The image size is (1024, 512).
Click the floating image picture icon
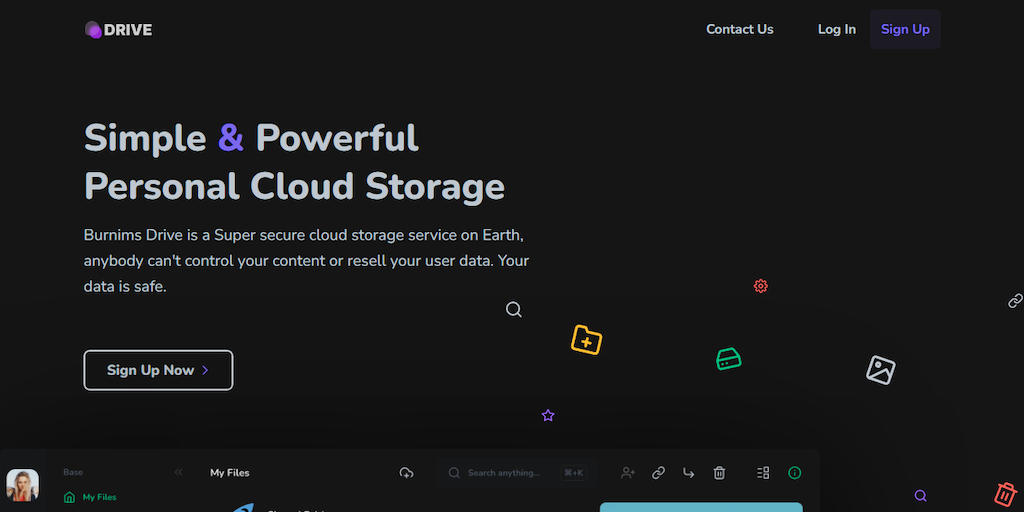coord(880,370)
